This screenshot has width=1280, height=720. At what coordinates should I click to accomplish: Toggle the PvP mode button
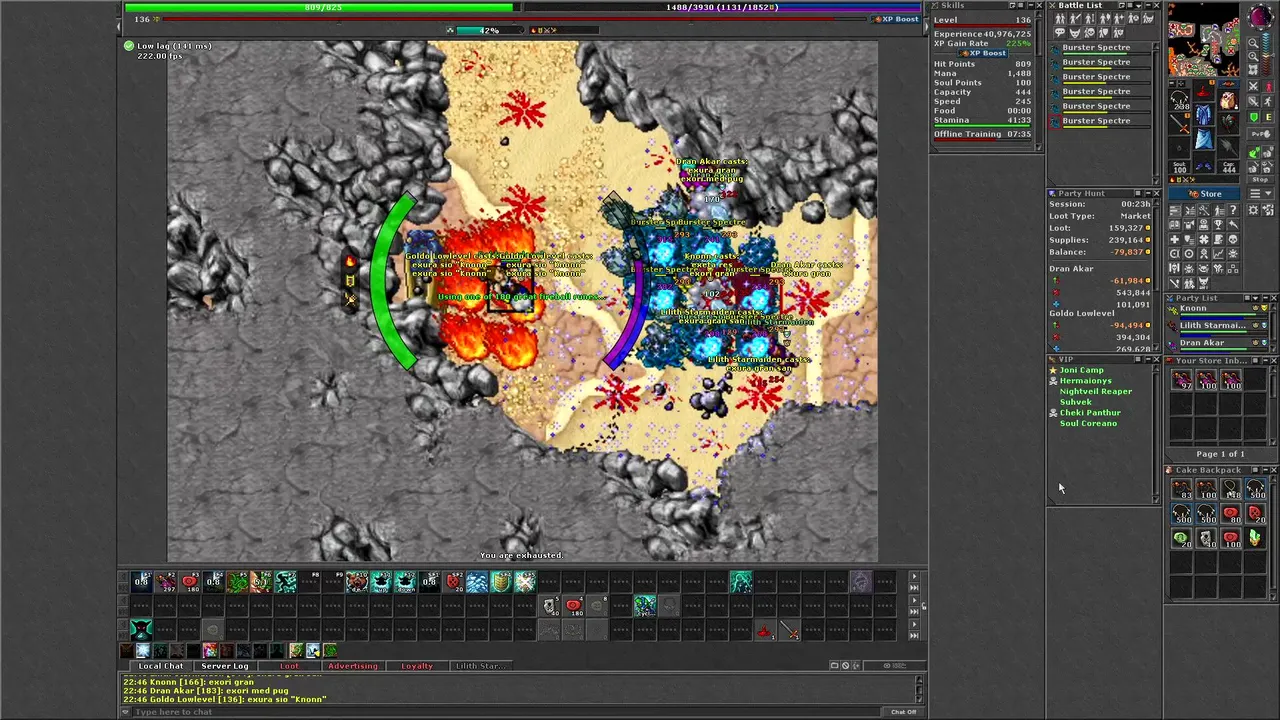(x=1261, y=134)
